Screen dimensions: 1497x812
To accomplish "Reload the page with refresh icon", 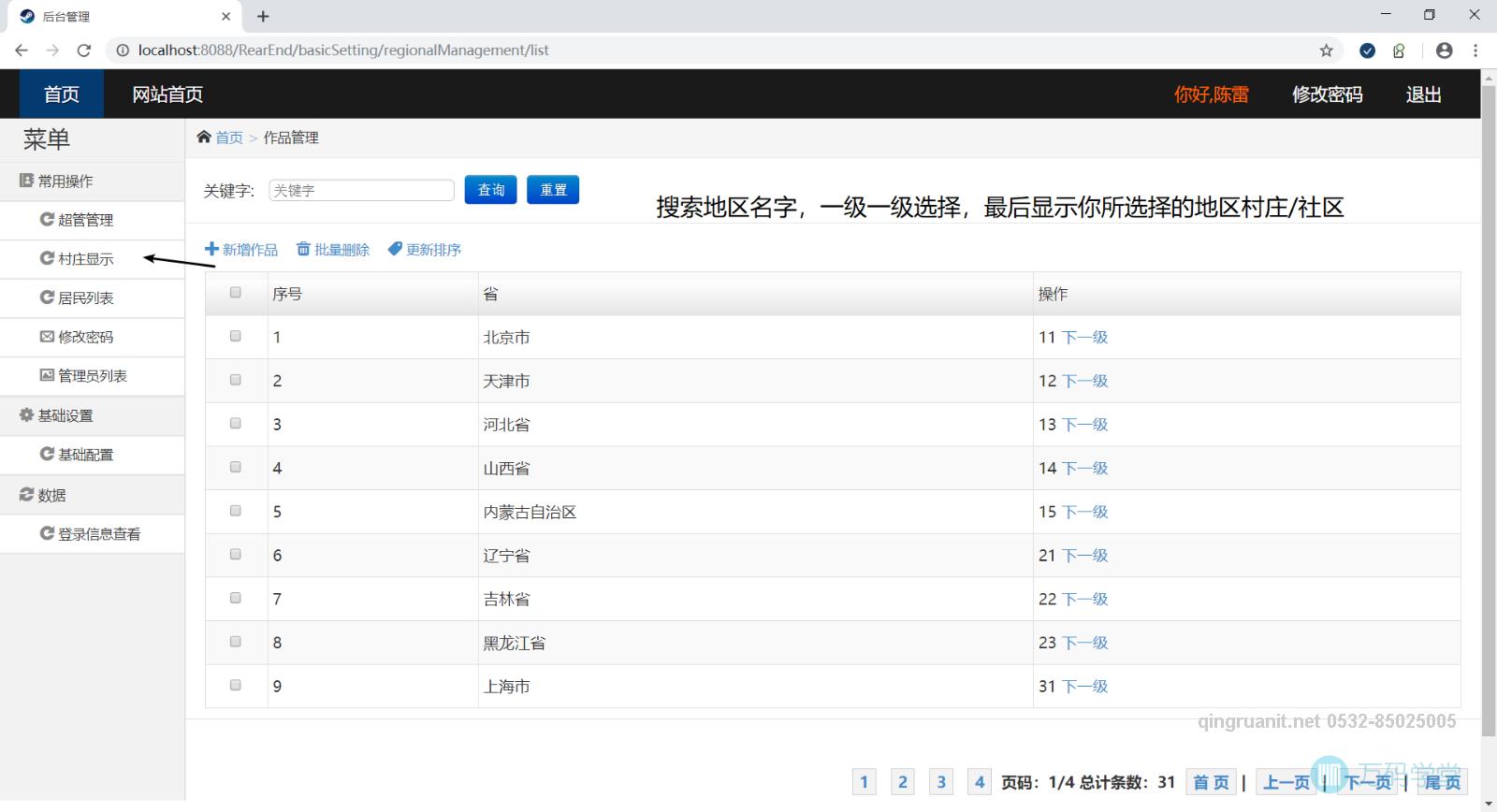I will [x=84, y=51].
